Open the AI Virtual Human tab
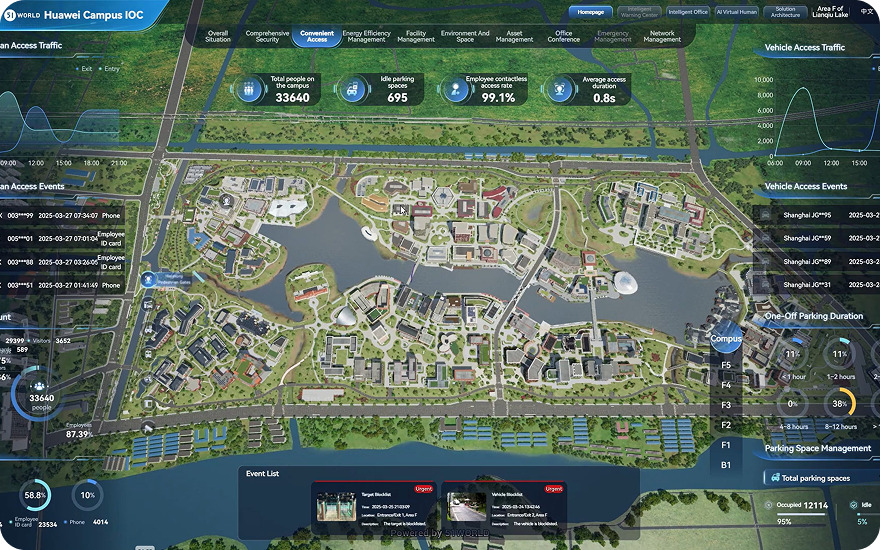The image size is (880, 550). point(737,12)
